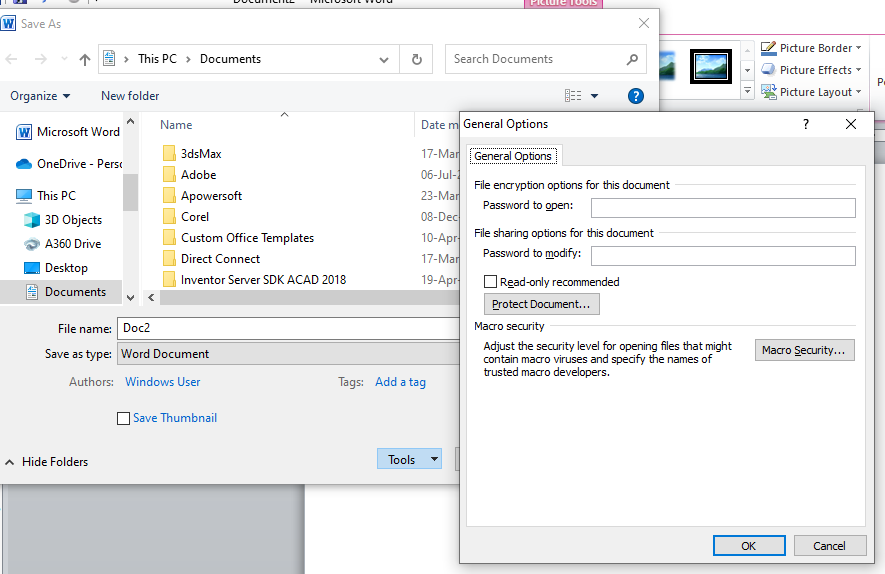
Task: Open the Tools dropdown menu
Action: coord(409,459)
